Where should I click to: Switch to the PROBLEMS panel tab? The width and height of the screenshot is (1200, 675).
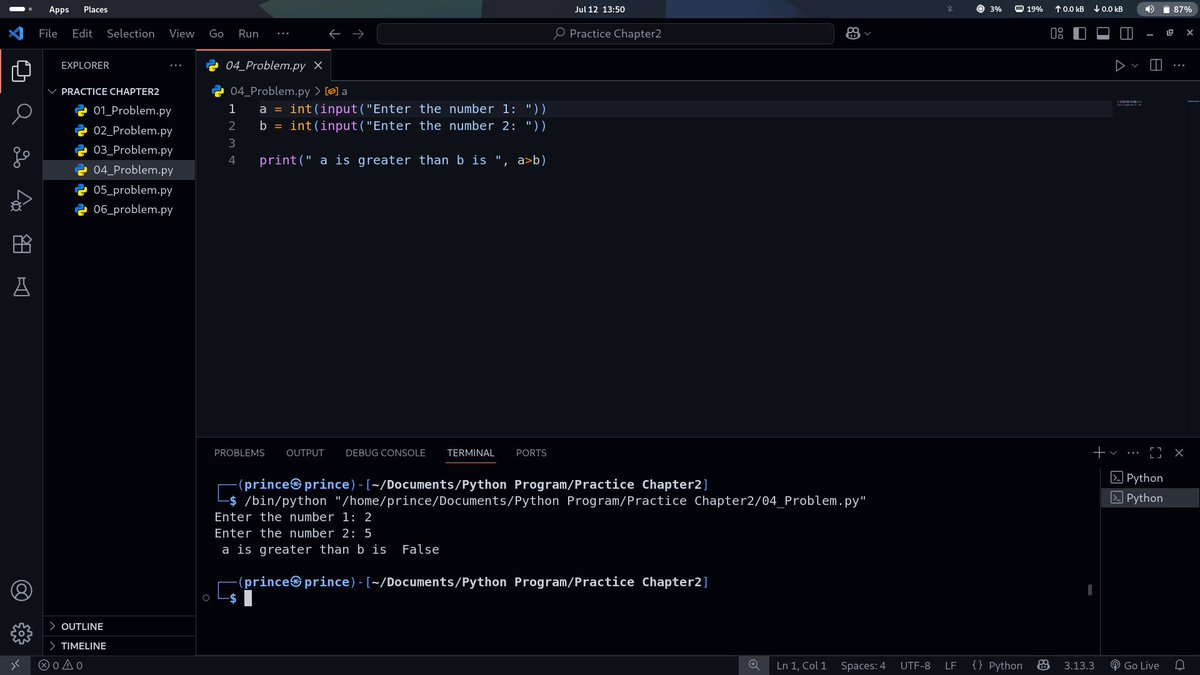click(x=239, y=453)
